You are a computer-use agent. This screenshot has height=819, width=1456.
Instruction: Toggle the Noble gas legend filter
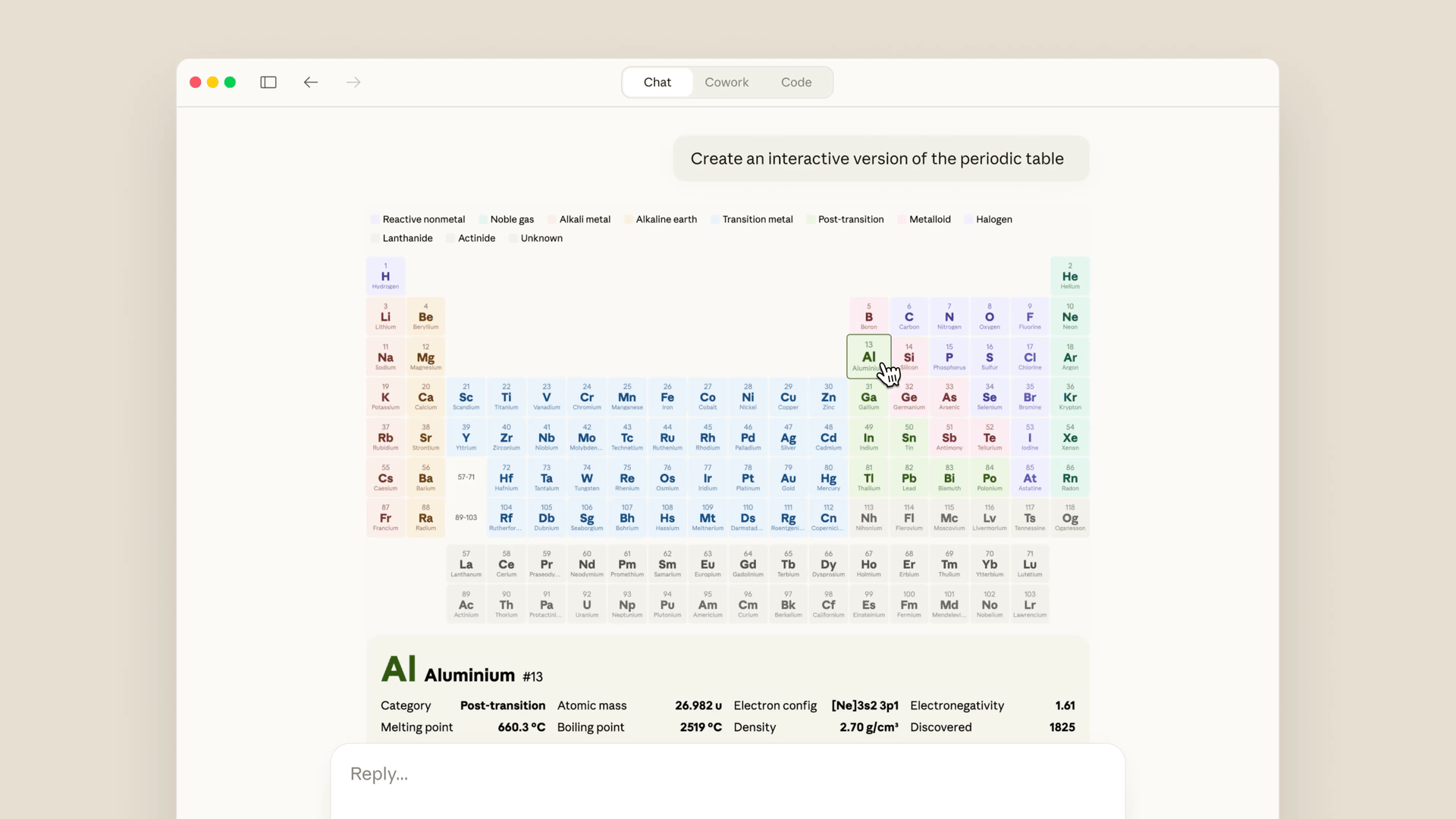point(507,219)
